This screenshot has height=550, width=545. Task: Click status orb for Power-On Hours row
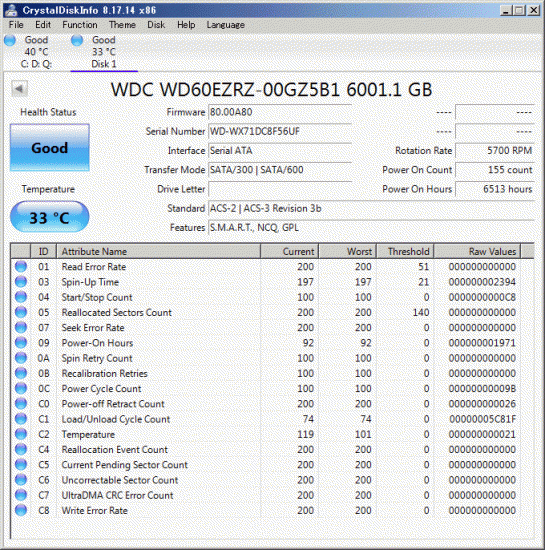coord(21,343)
